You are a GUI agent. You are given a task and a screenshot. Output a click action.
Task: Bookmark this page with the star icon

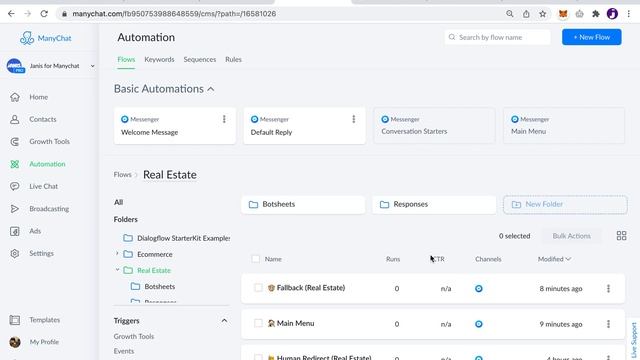click(542, 14)
